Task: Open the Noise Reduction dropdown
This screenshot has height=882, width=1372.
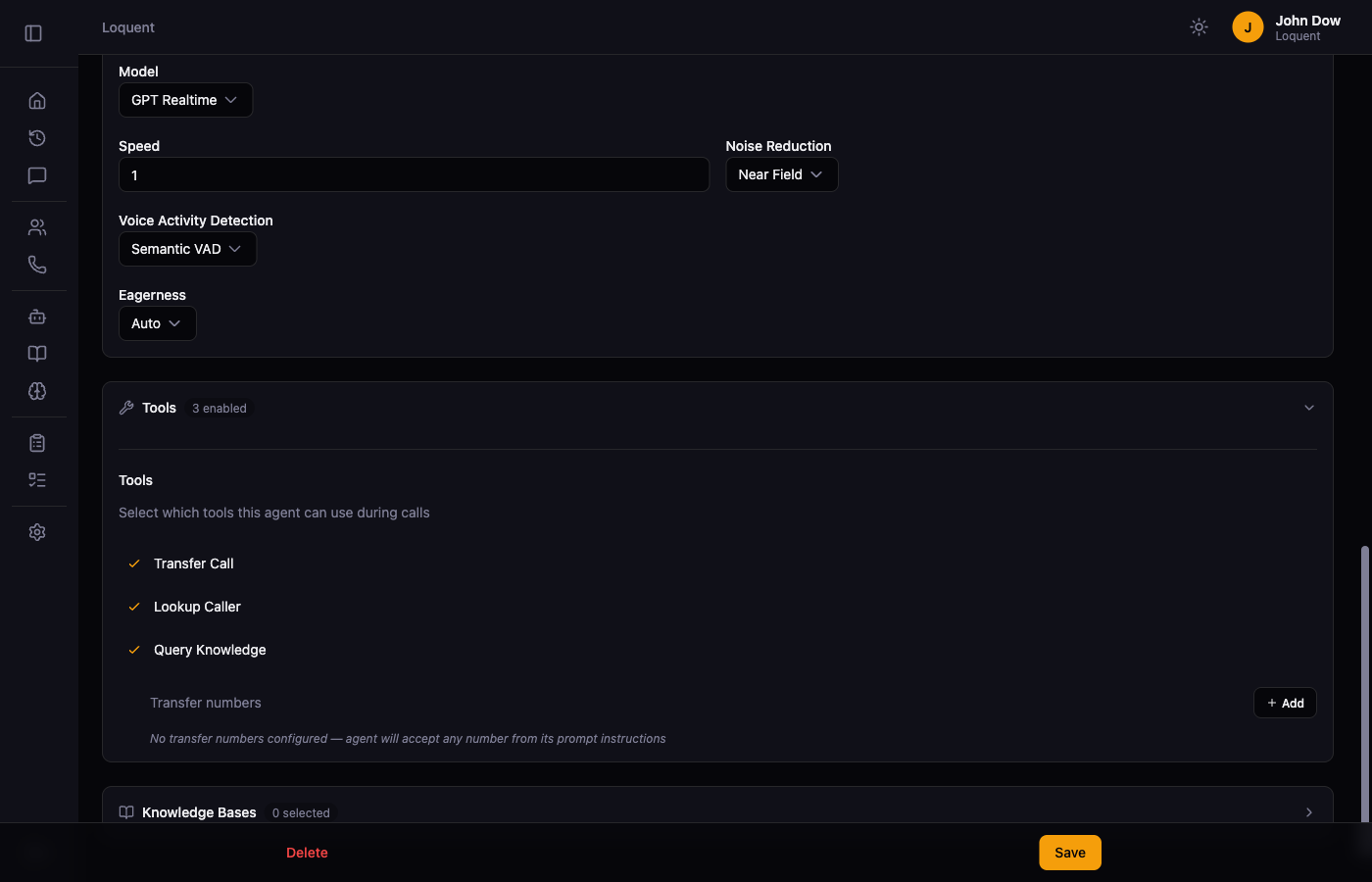Action: click(781, 174)
